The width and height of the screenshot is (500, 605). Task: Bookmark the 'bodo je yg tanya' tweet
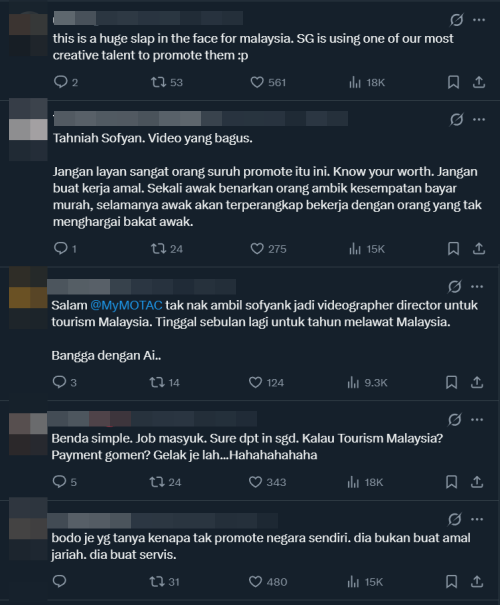tap(451, 581)
